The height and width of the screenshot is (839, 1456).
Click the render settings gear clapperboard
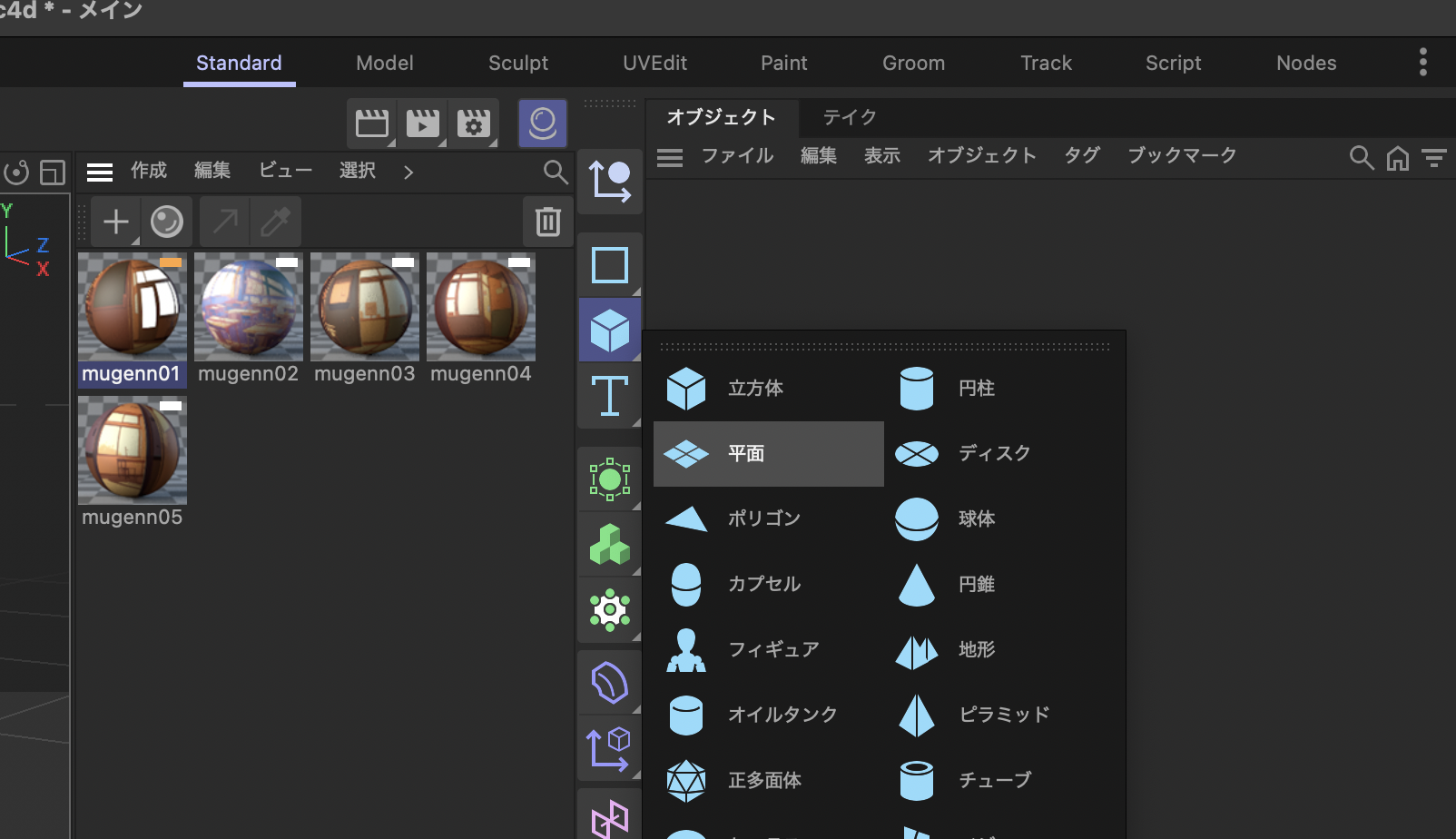pos(473,123)
